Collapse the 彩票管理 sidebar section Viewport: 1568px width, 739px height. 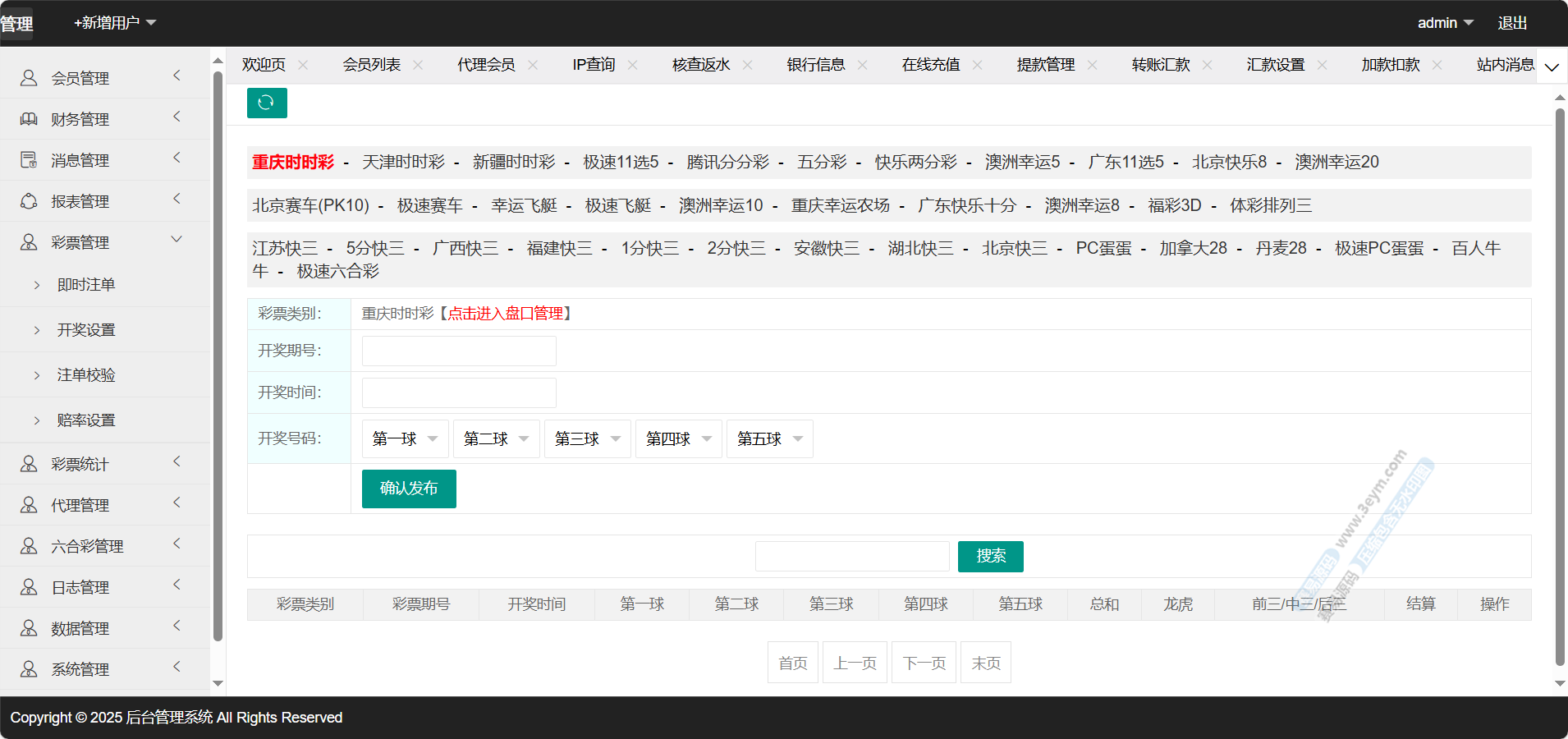(x=176, y=240)
